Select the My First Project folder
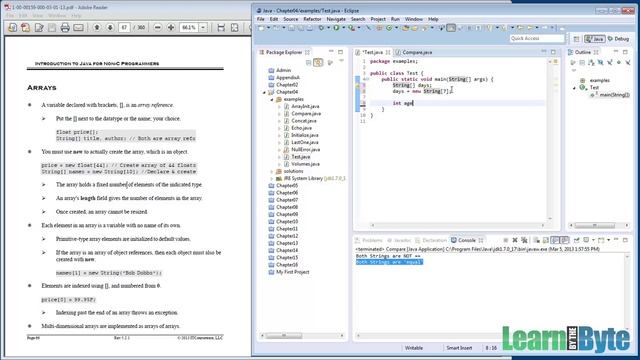Viewport: 640px width, 360px height. tap(292, 272)
